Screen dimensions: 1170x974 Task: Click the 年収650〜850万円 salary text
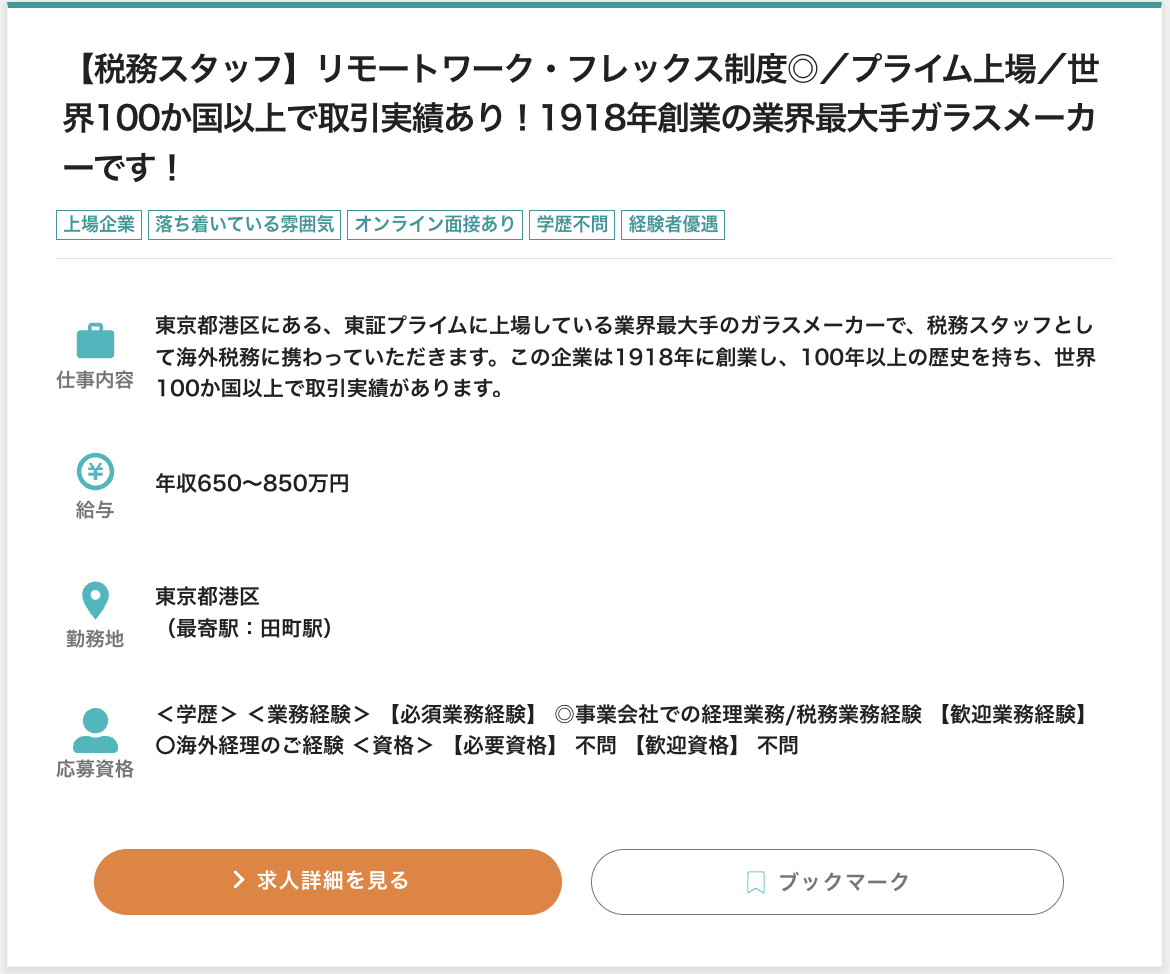(252, 484)
